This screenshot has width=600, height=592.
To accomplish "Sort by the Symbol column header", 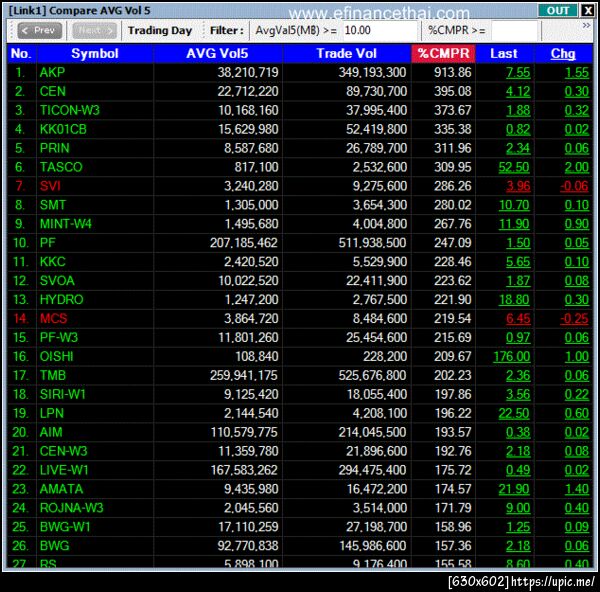I will 95,54.
